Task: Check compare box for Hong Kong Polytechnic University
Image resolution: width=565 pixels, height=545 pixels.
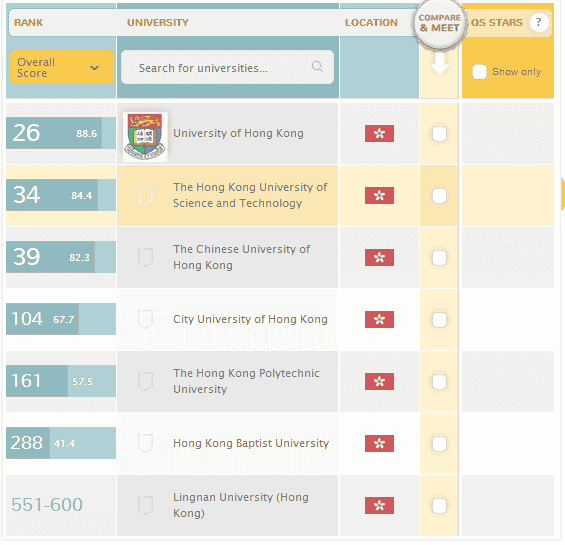Action: pyautogui.click(x=439, y=382)
